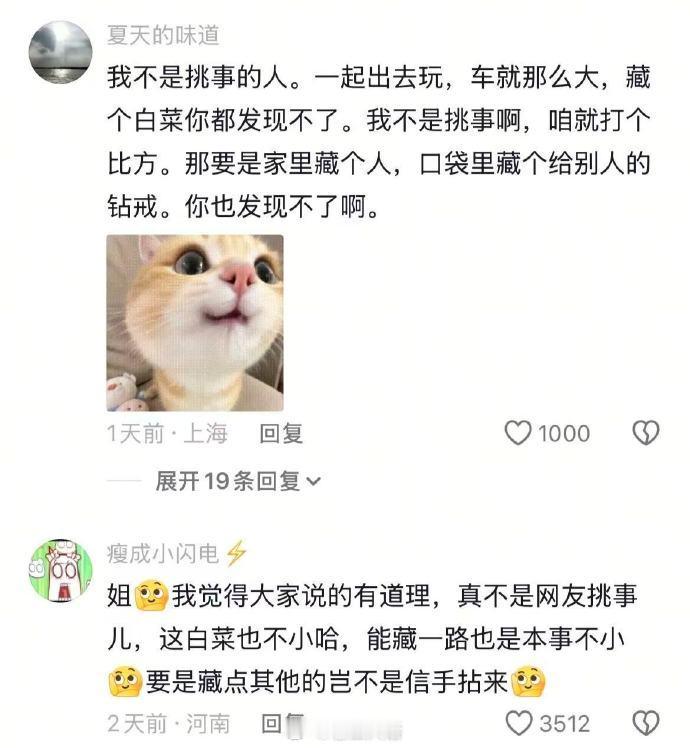
Task: Like the comment by 瘦成小闪电
Action: pyautogui.click(x=519, y=723)
